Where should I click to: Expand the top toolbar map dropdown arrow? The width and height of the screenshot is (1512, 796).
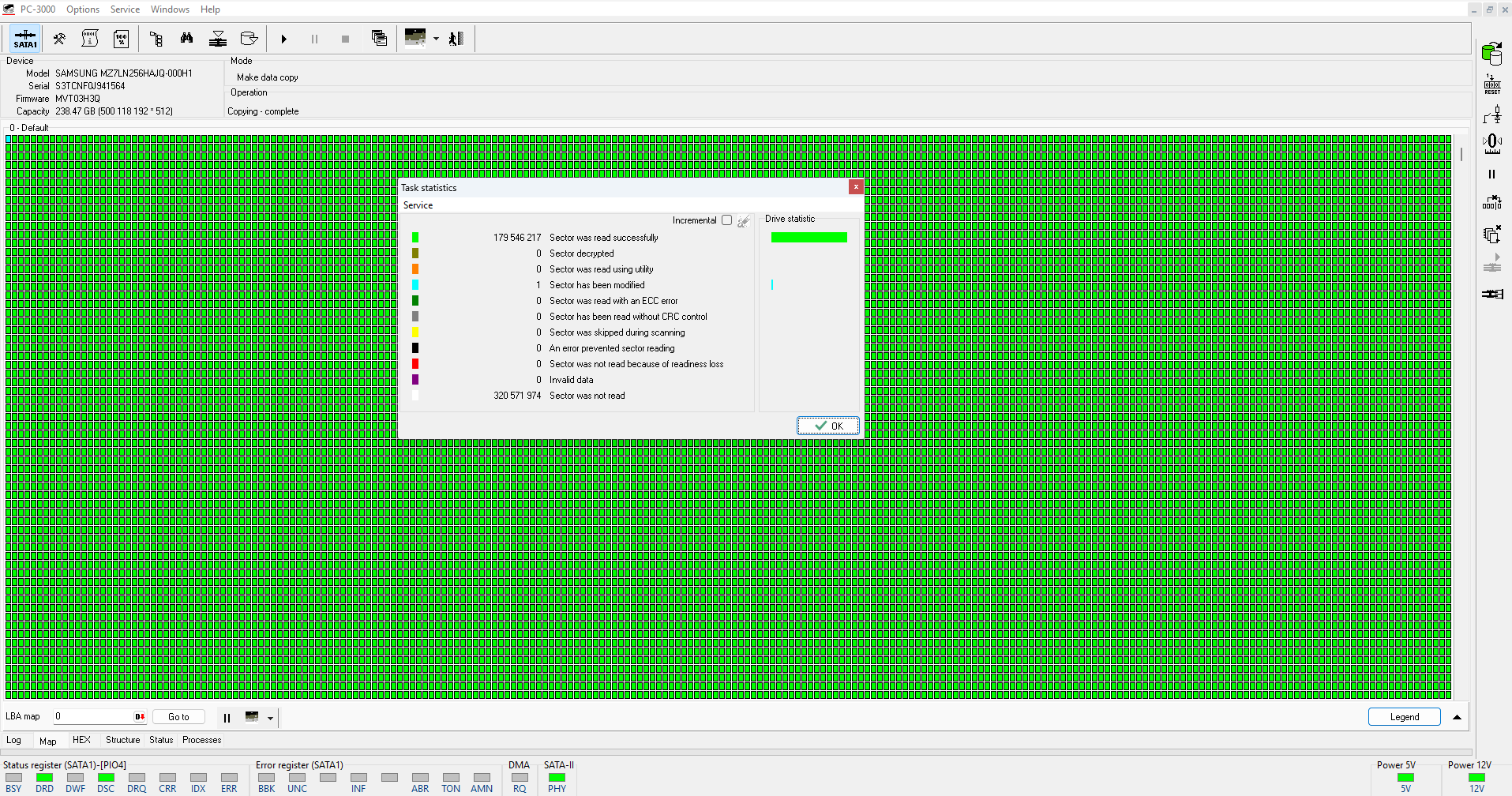pyautogui.click(x=436, y=39)
